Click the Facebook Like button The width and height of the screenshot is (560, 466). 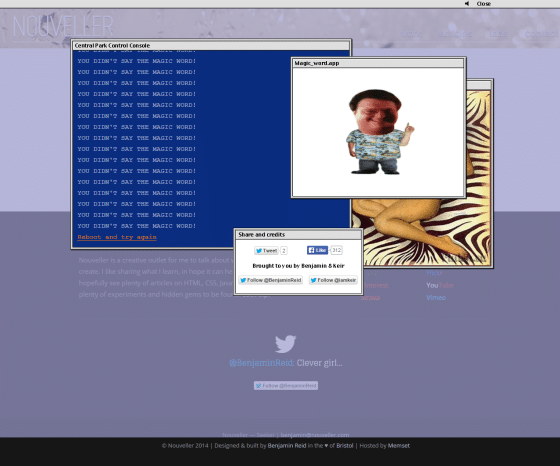[317, 250]
